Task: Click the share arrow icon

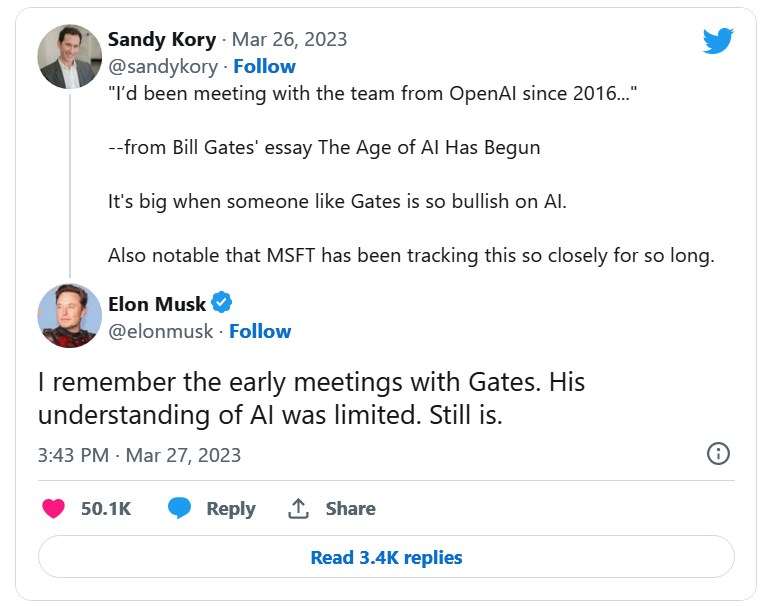Action: pyautogui.click(x=298, y=508)
